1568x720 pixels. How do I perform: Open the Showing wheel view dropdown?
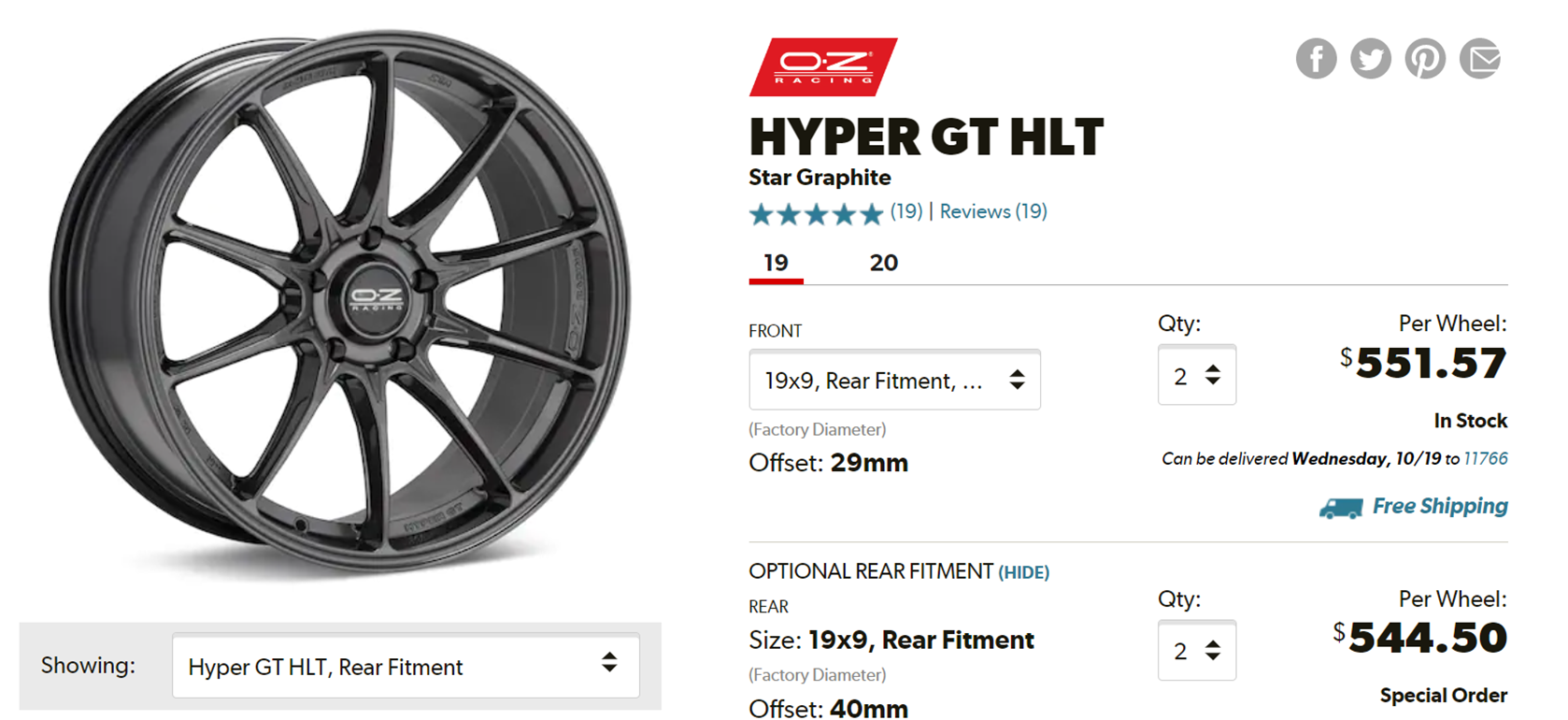point(406,666)
